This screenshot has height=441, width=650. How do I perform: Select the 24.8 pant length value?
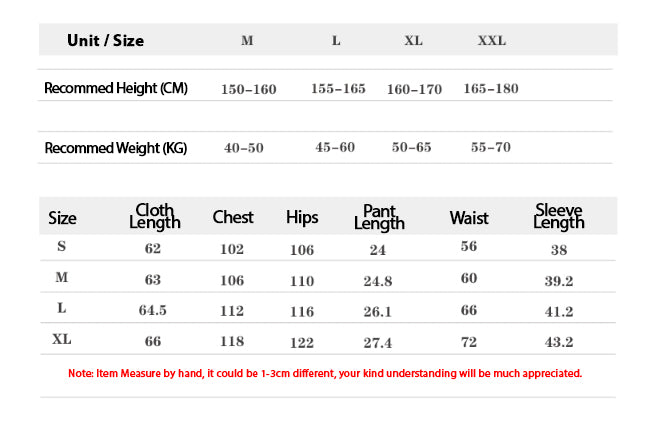point(378,281)
